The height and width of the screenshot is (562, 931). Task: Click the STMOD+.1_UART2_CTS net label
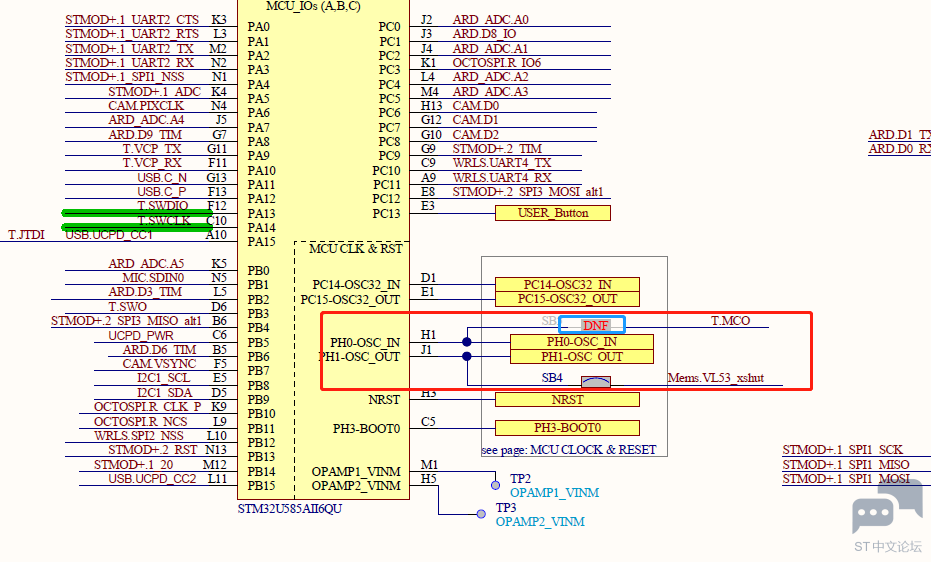pos(132,20)
